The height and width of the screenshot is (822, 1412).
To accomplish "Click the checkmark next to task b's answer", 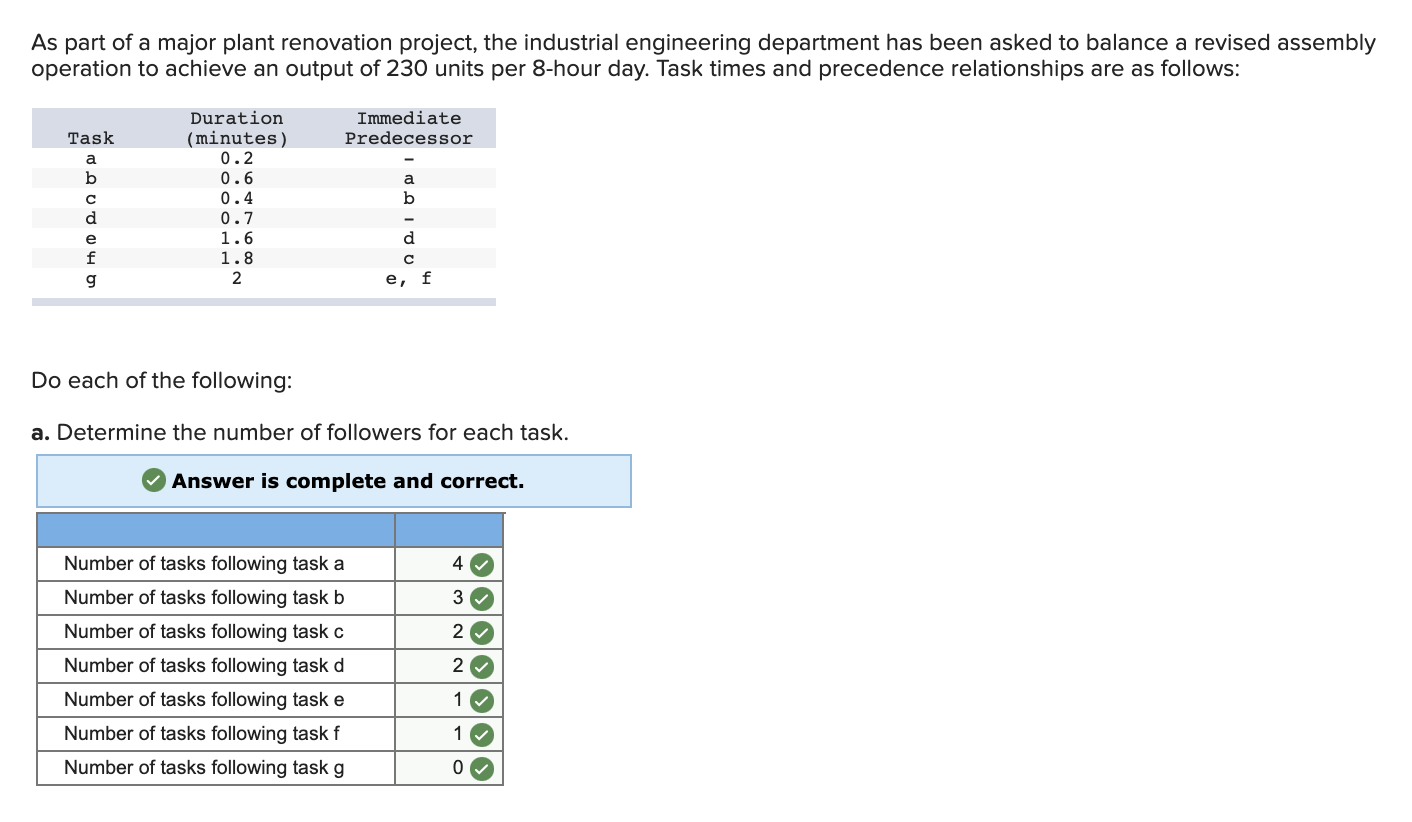I will (480, 597).
